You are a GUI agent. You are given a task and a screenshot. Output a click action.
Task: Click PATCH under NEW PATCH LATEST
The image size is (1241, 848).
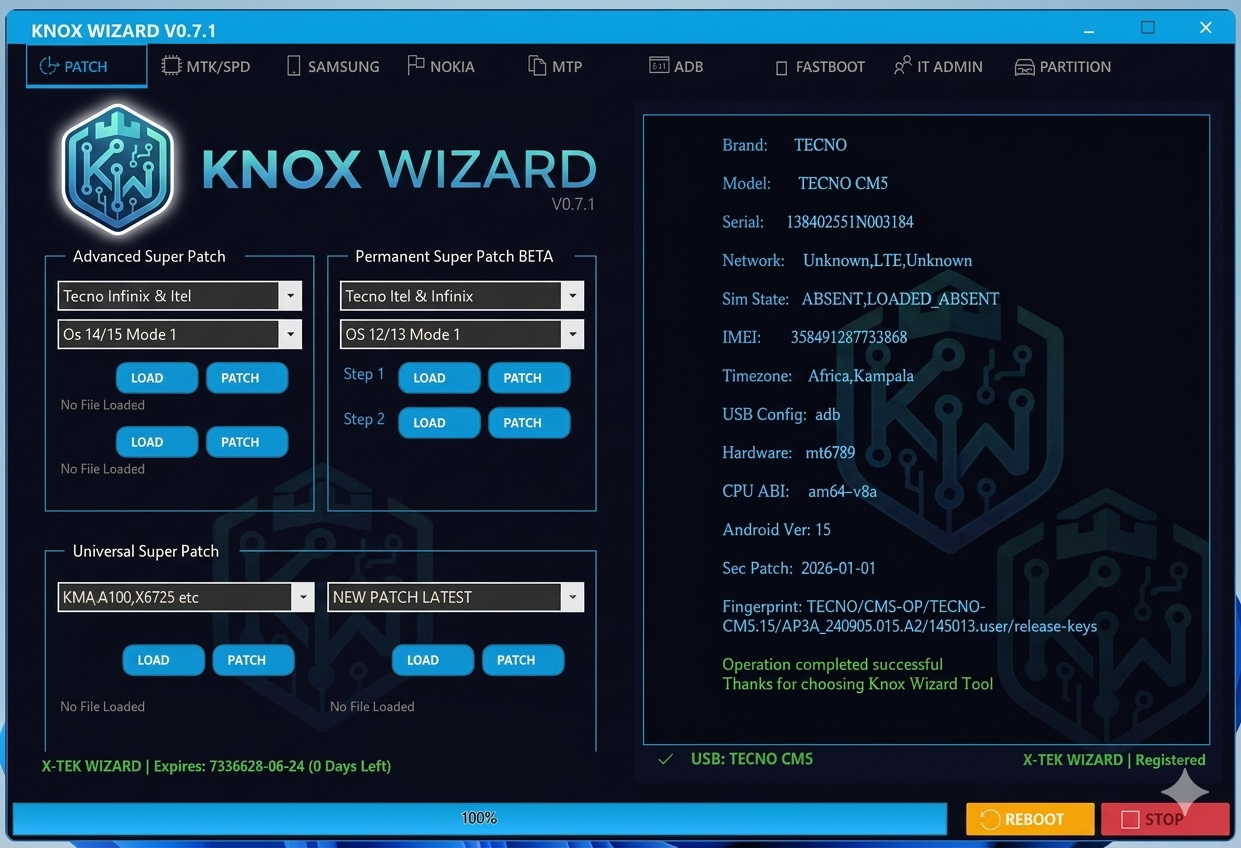click(523, 660)
